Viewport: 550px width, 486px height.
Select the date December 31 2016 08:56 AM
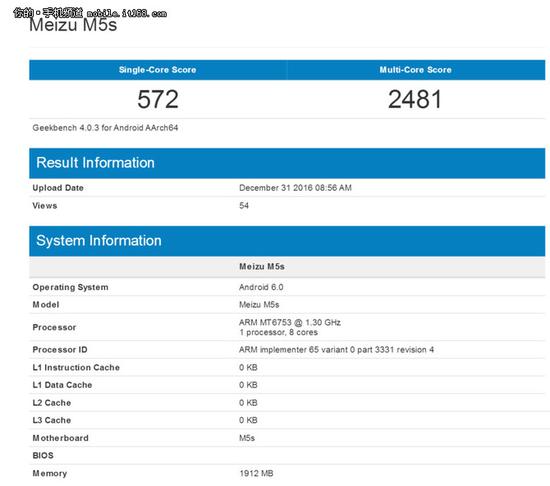[295, 188]
